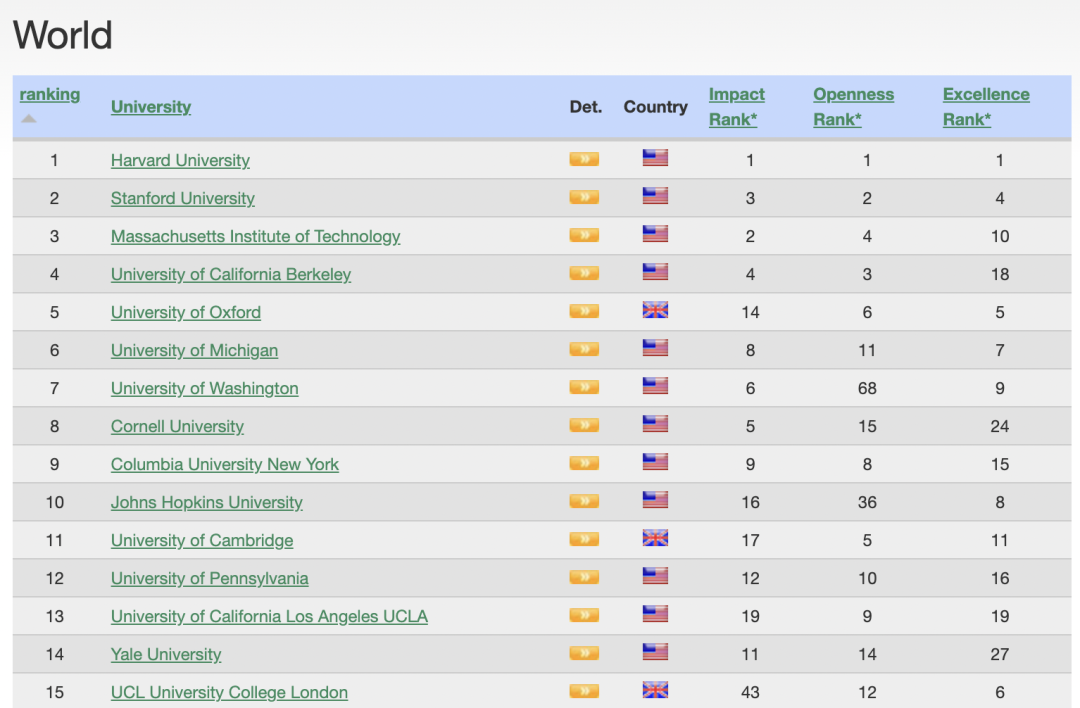Screen dimensions: 1080x708
Task: Open details arrow for Johns Hopkins University
Action: click(584, 501)
